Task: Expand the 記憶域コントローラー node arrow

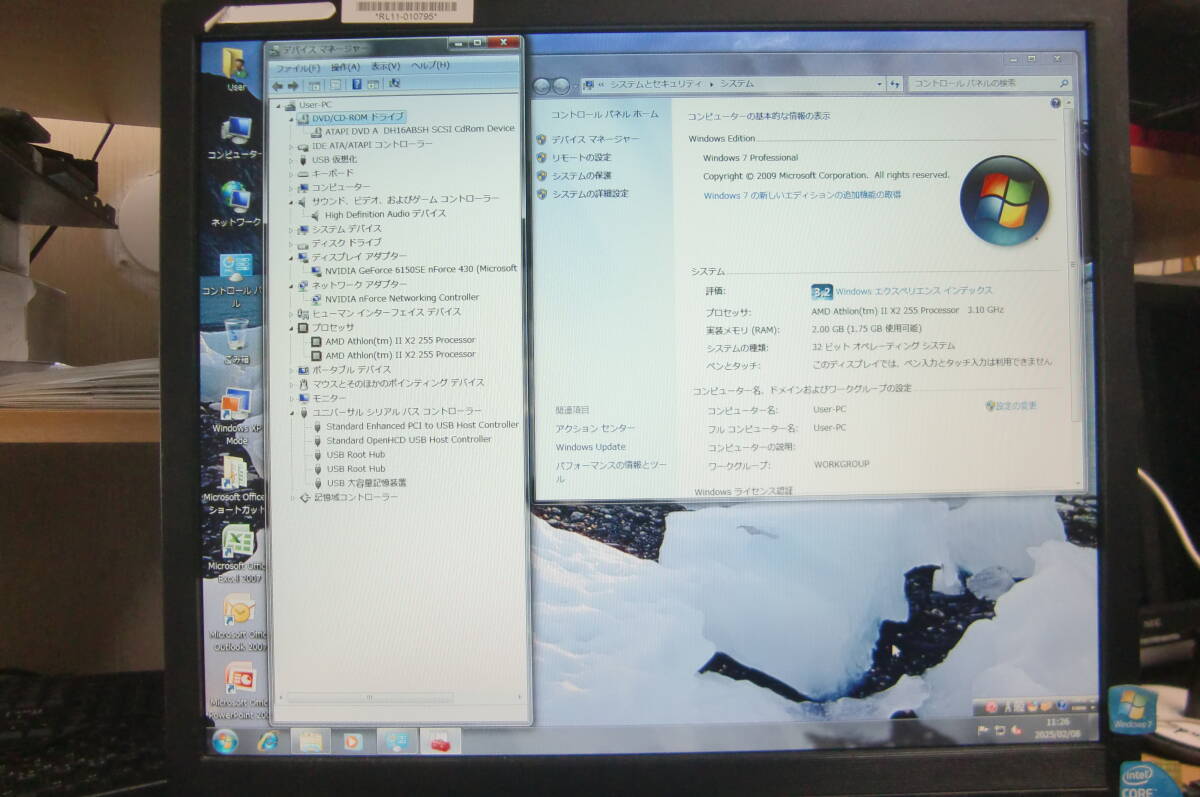Action: (x=293, y=497)
